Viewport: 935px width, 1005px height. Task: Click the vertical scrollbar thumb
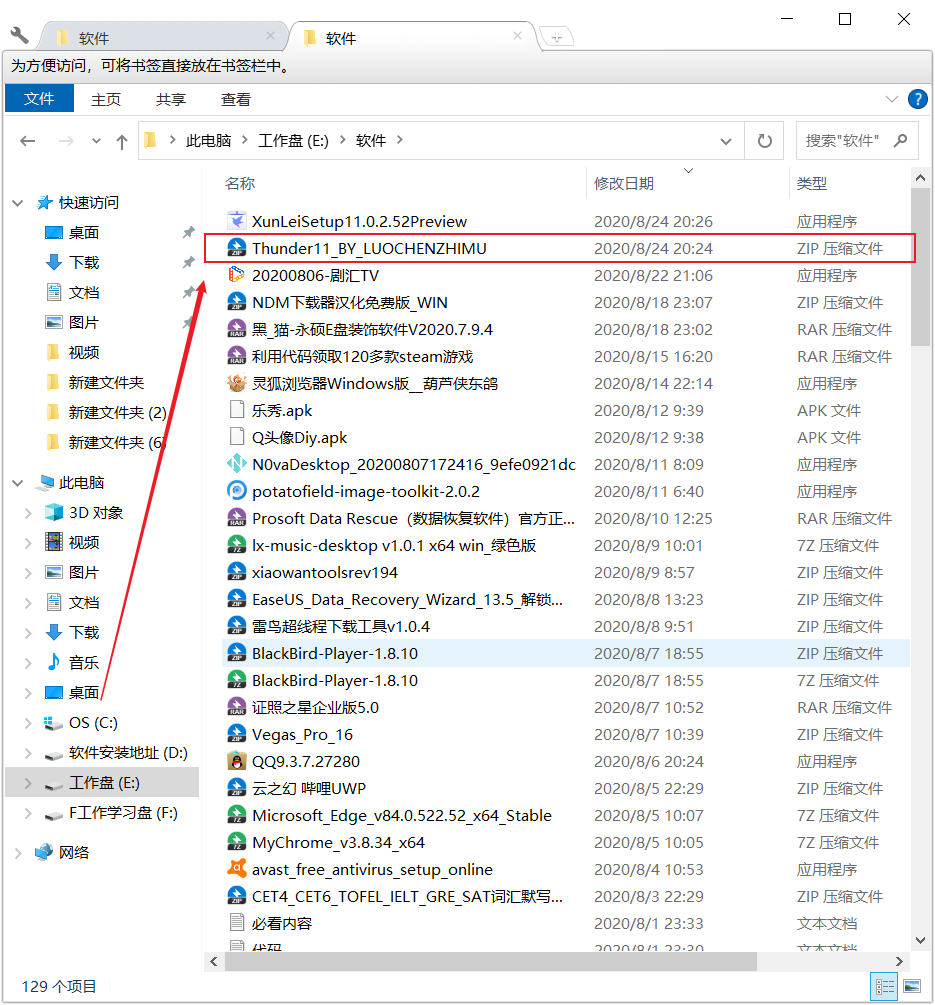click(920, 268)
